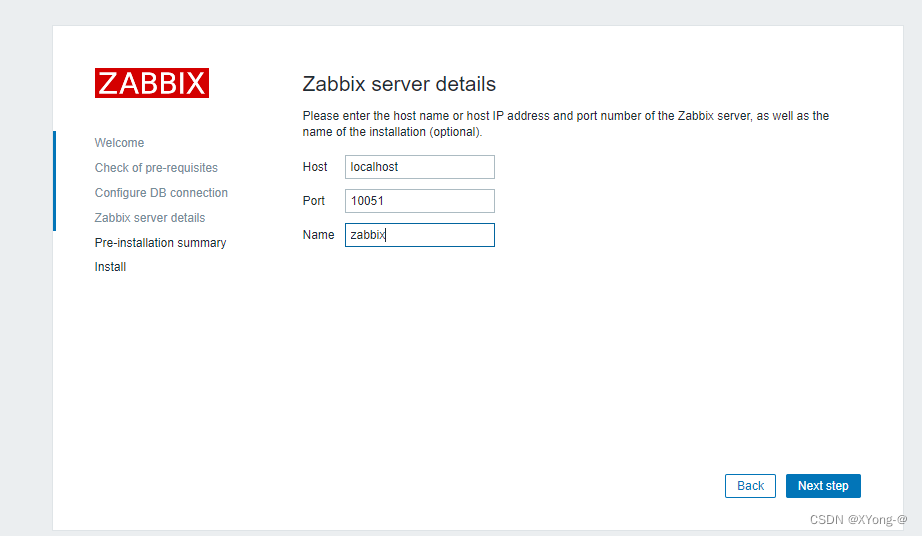Click the Pre-installation summary step
Viewport: 922px width, 536px height.
[x=161, y=243]
